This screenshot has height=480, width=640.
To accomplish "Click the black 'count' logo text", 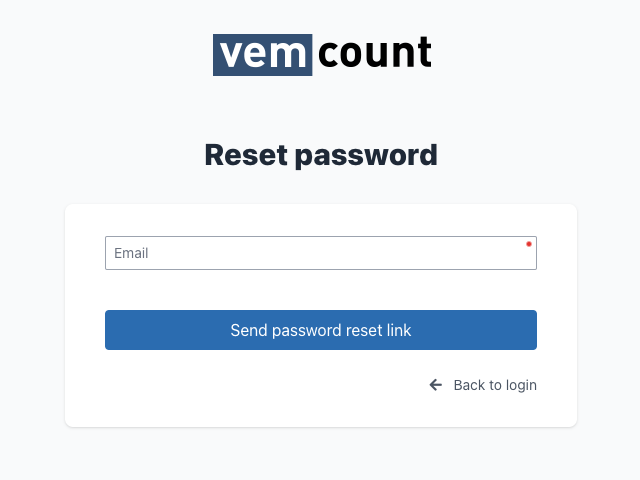I will click(x=374, y=53).
